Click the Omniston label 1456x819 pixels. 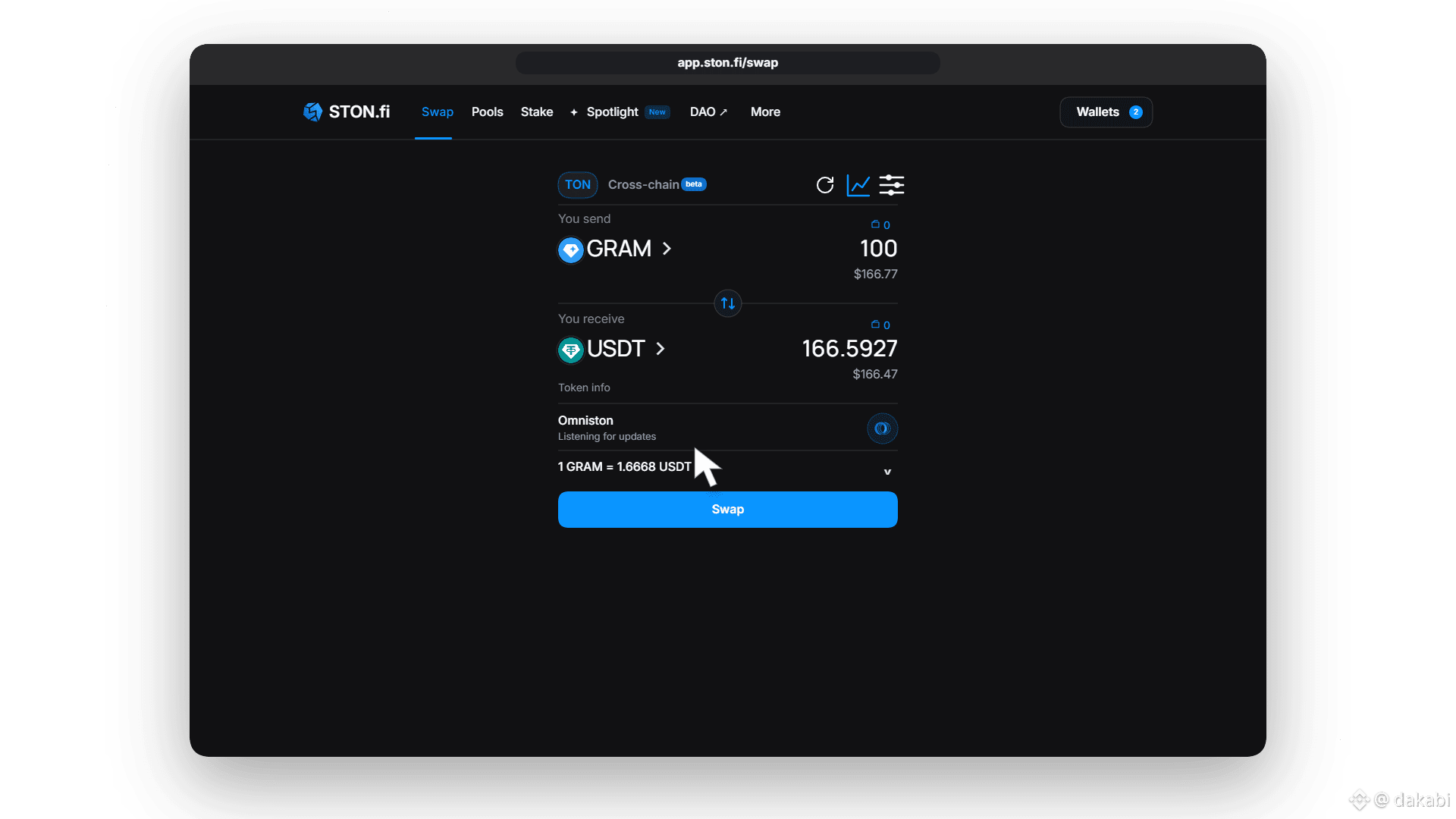585,421
